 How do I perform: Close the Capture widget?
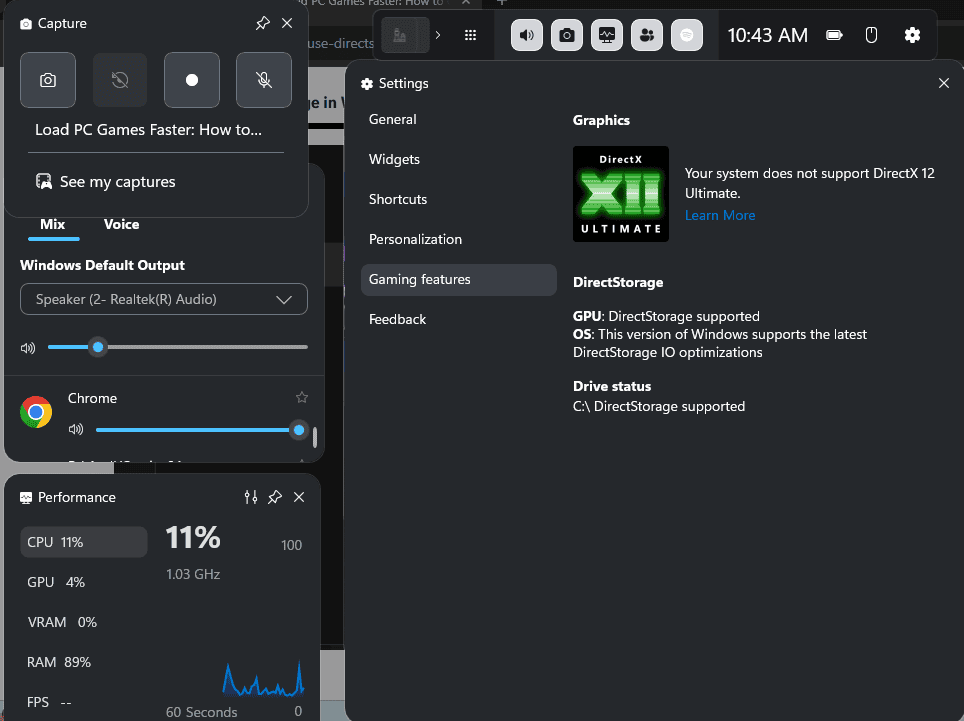pos(287,23)
